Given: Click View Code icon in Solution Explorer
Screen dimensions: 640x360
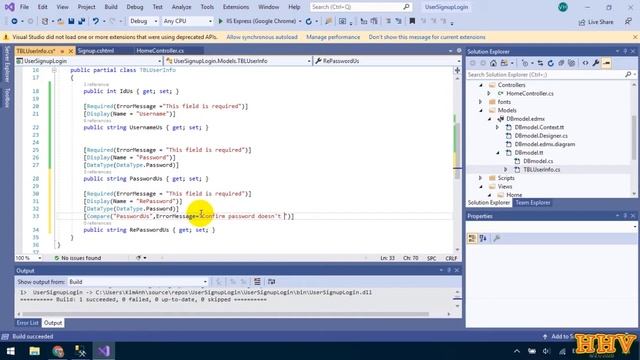Looking at the screenshot, I should tap(585, 63).
